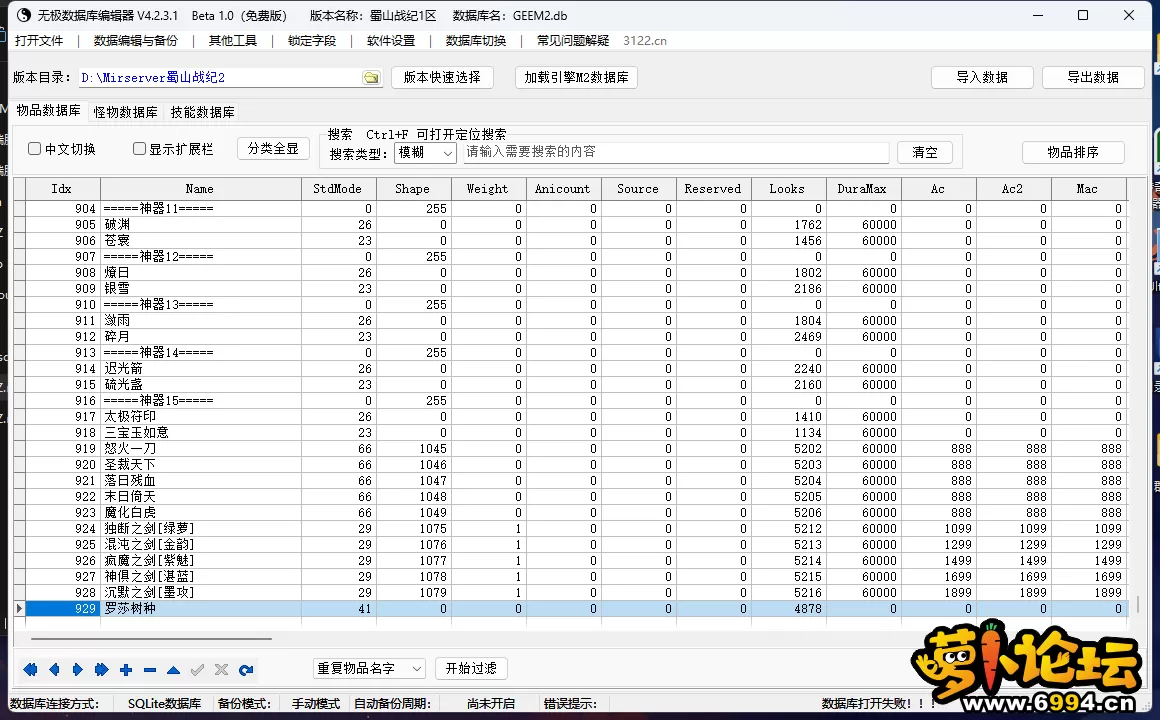Click the 导入数据 button

[982, 78]
